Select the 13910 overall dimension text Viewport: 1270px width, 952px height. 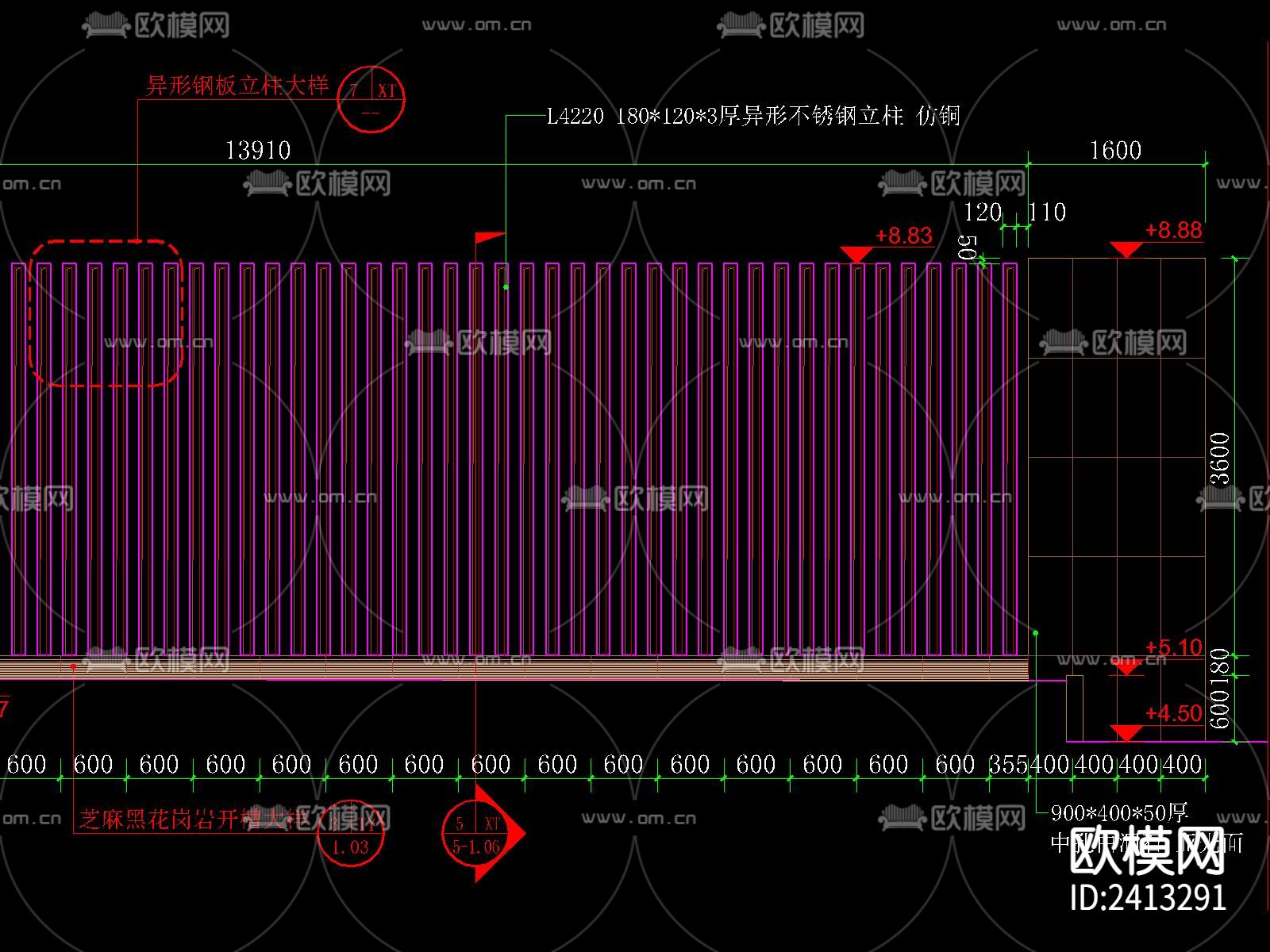[258, 150]
